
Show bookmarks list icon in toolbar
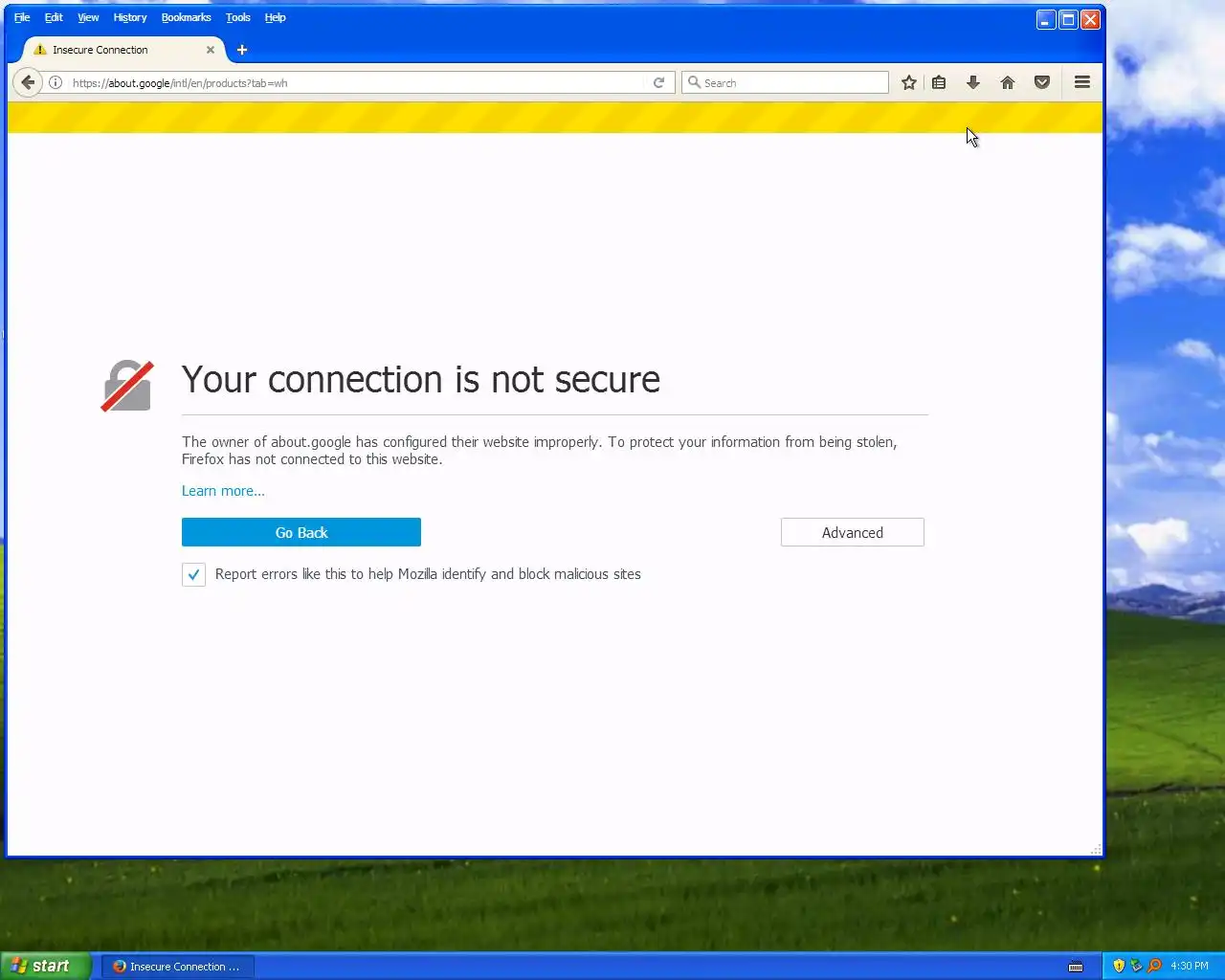click(x=939, y=83)
